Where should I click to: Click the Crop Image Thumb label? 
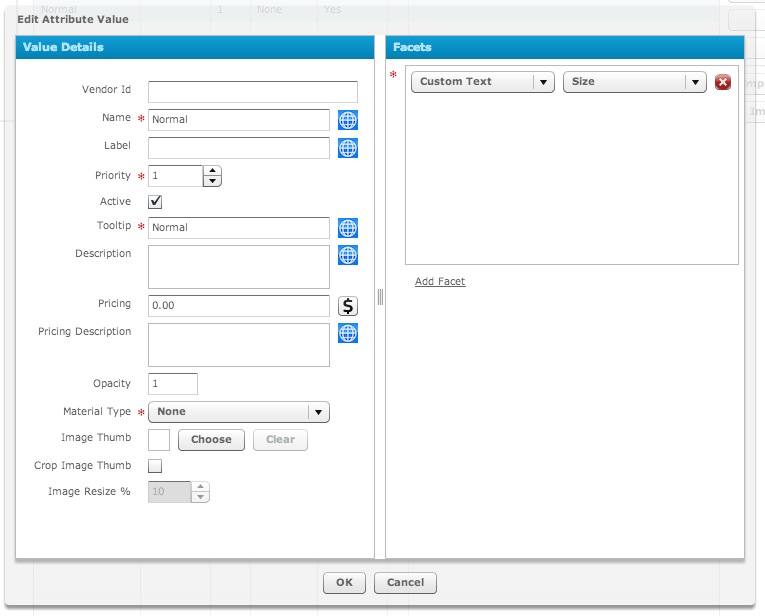point(82,466)
